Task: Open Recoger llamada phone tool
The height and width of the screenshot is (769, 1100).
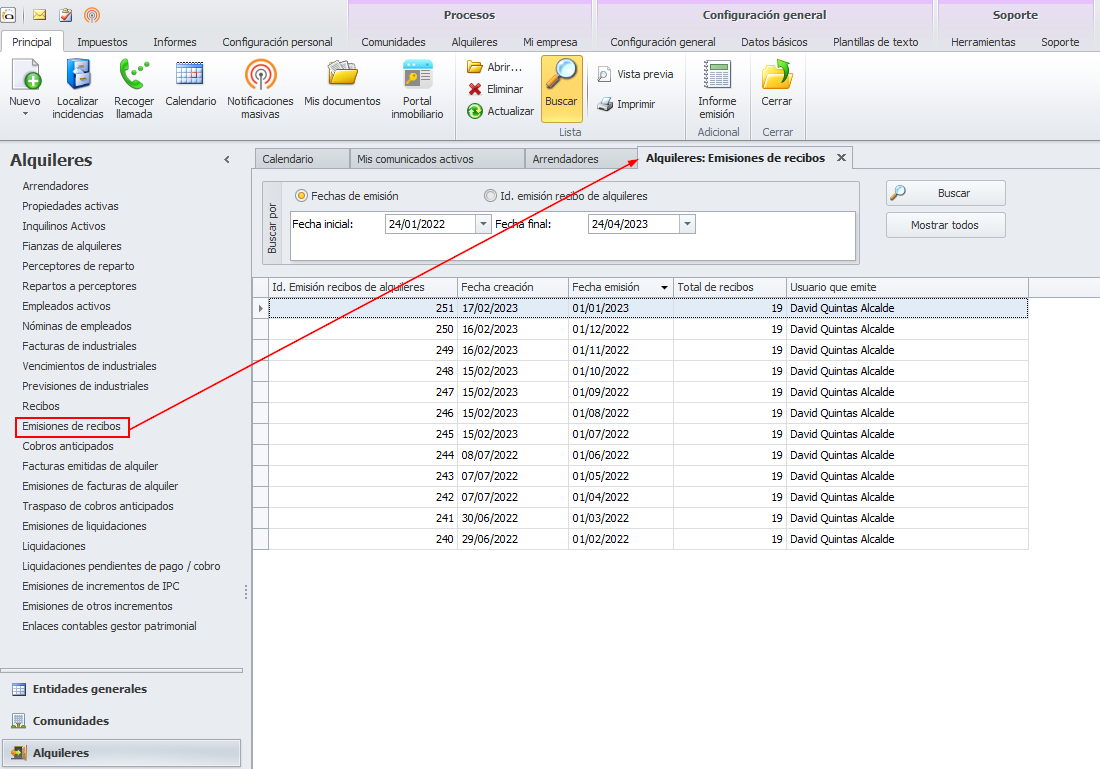Action: click(134, 76)
